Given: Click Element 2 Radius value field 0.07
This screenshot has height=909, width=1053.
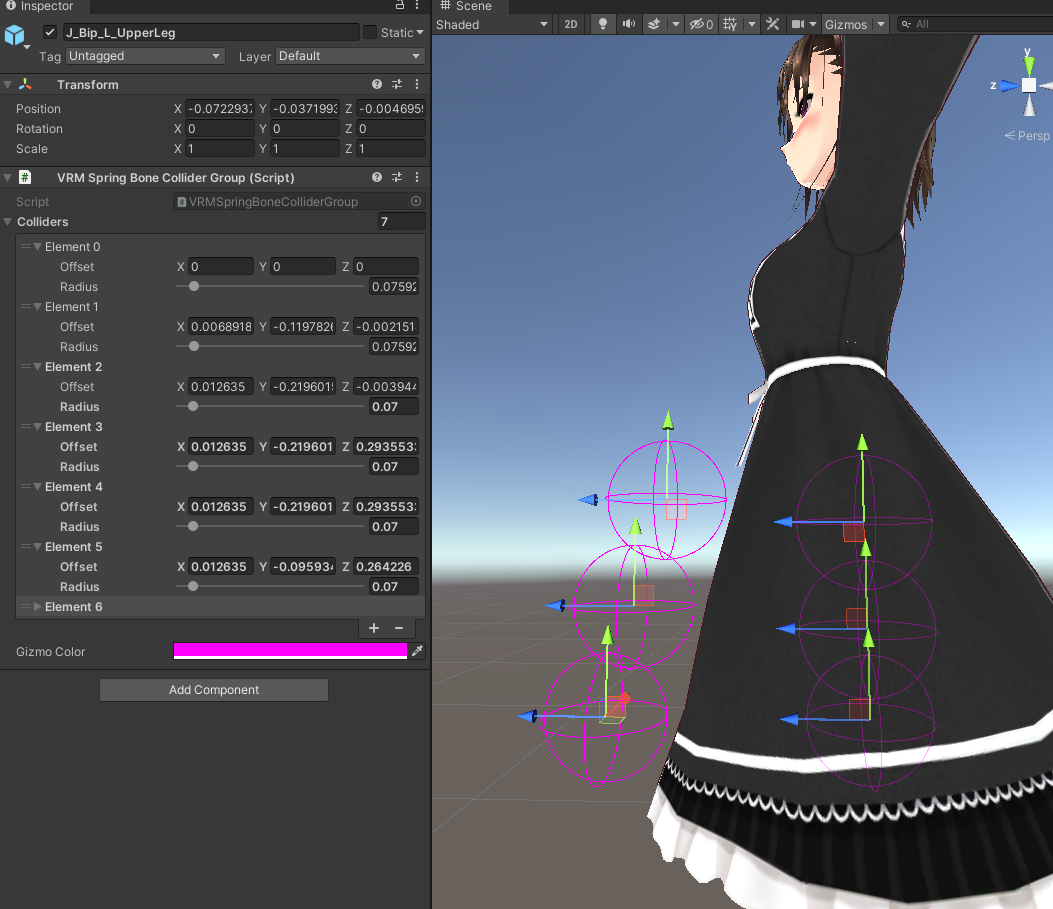Looking at the screenshot, I should [x=394, y=407].
